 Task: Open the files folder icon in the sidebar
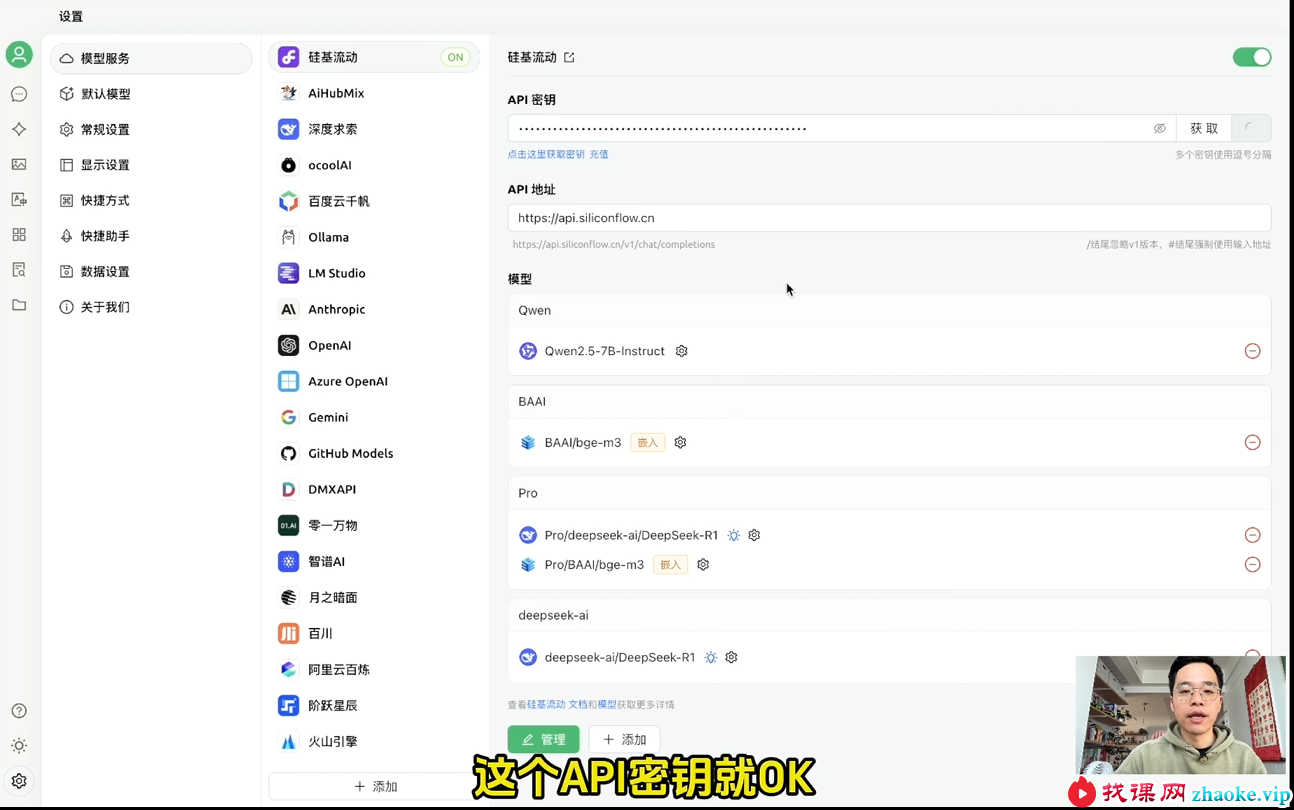pos(19,305)
